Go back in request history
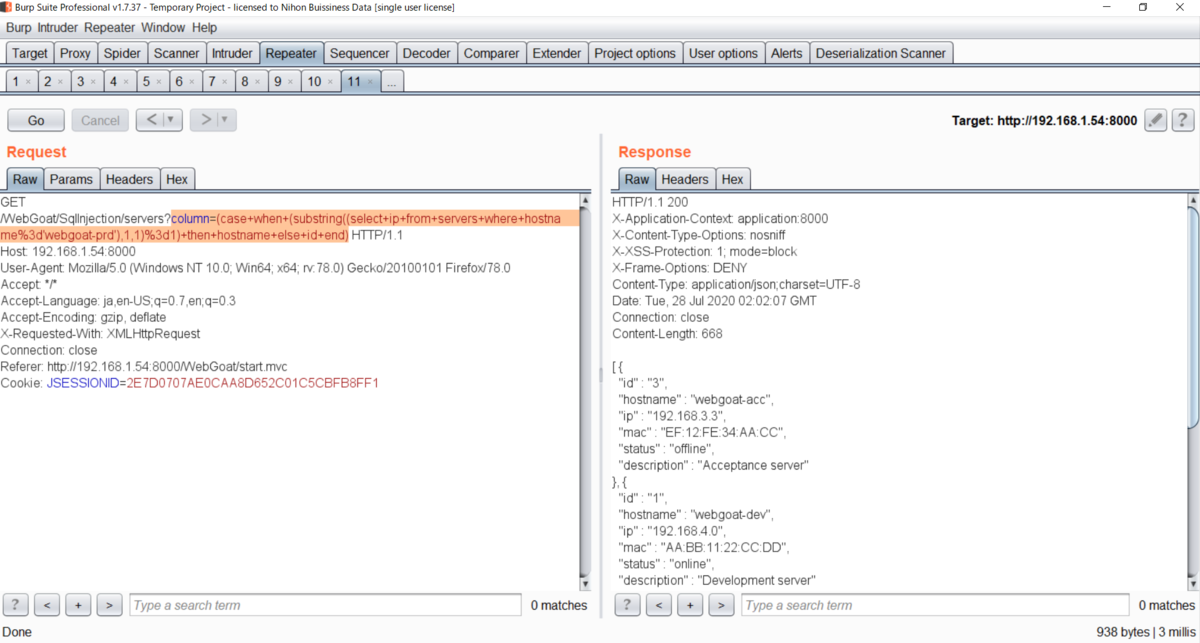The height and width of the screenshot is (643, 1200). point(149,120)
